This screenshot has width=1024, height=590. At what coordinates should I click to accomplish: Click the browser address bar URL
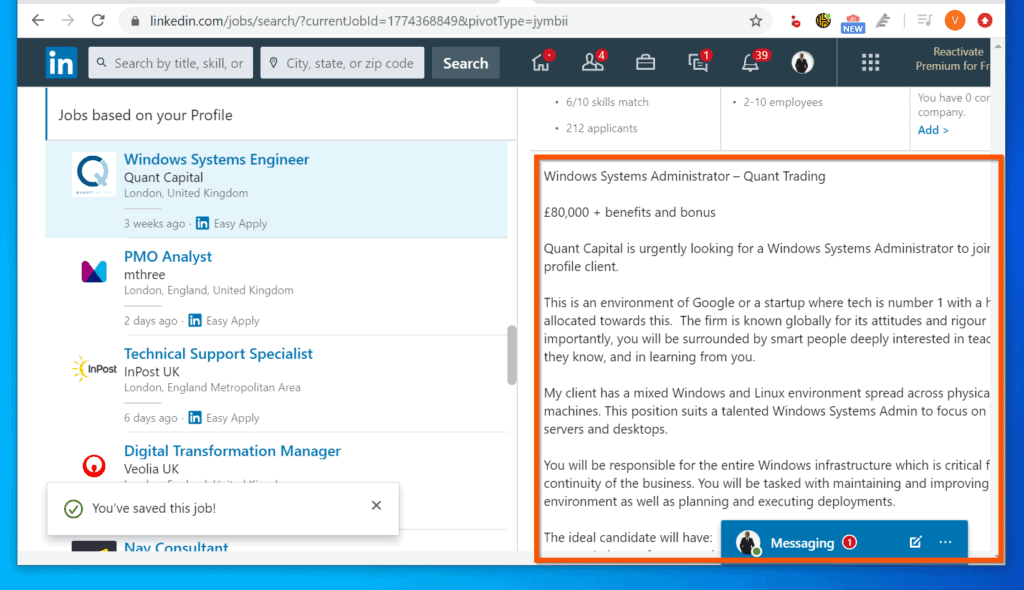pyautogui.click(x=359, y=21)
